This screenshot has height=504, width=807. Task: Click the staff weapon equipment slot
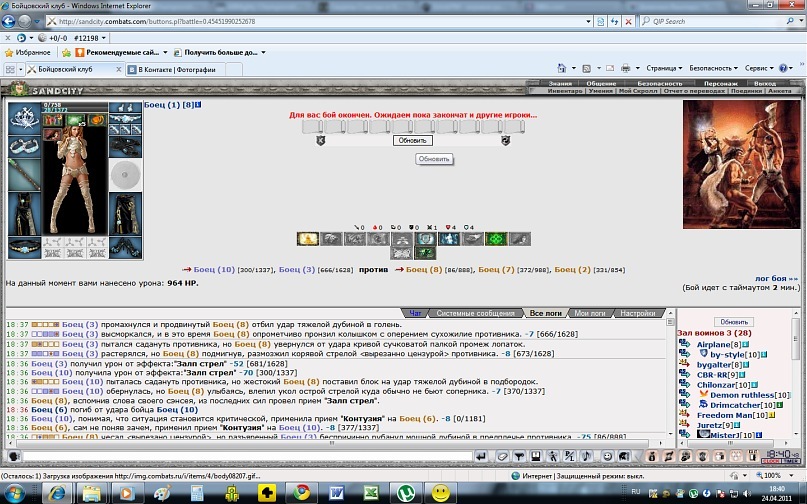24,175
